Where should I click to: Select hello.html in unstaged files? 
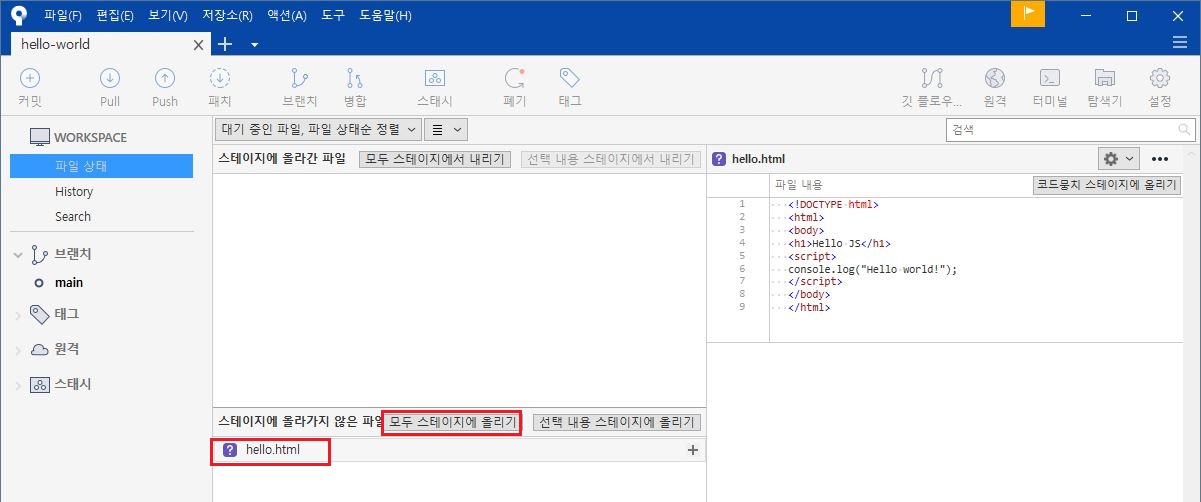tap(459, 450)
